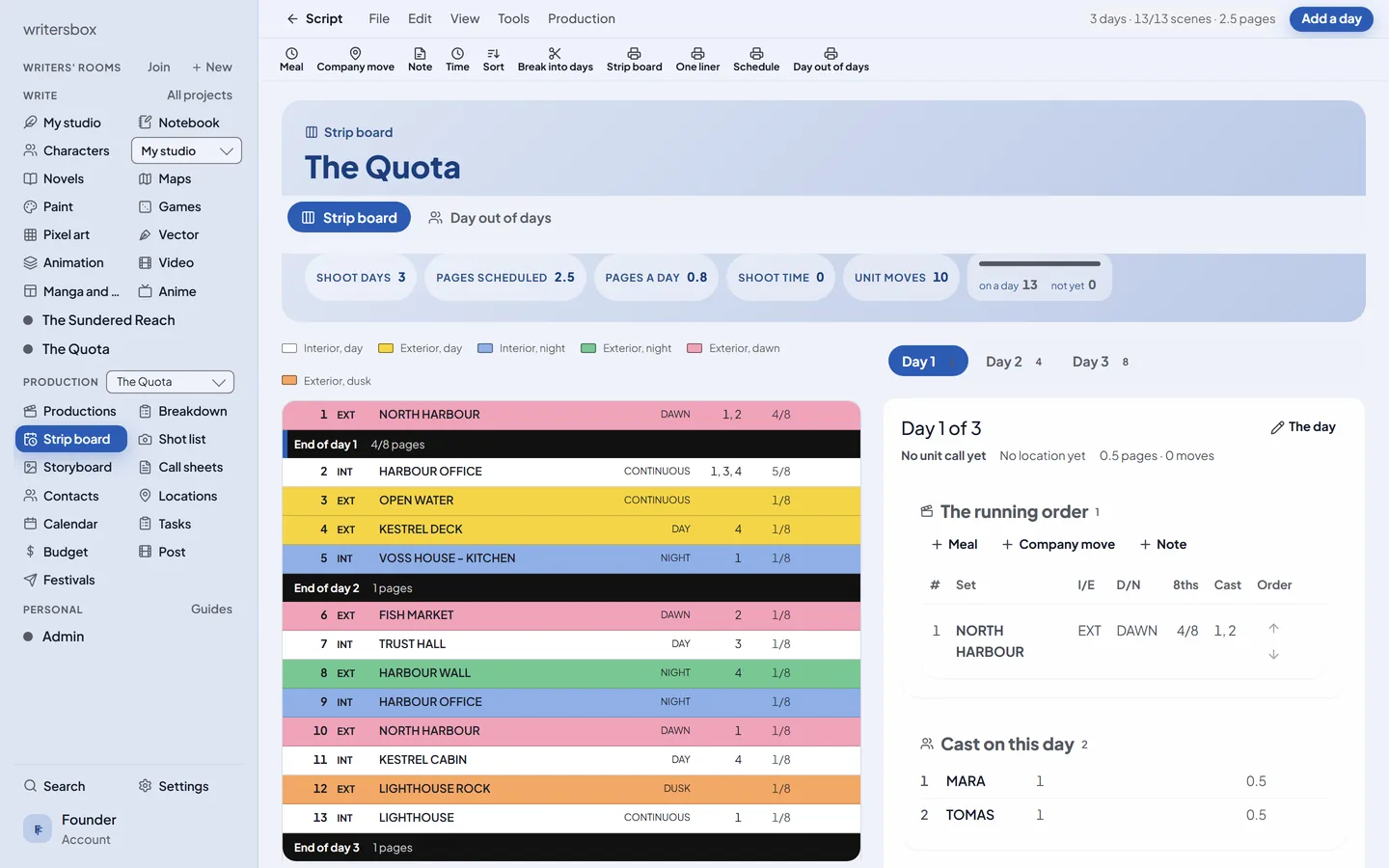Click Exterior, day yellow legend swatch
The width and height of the screenshot is (1389, 868).
(x=386, y=348)
